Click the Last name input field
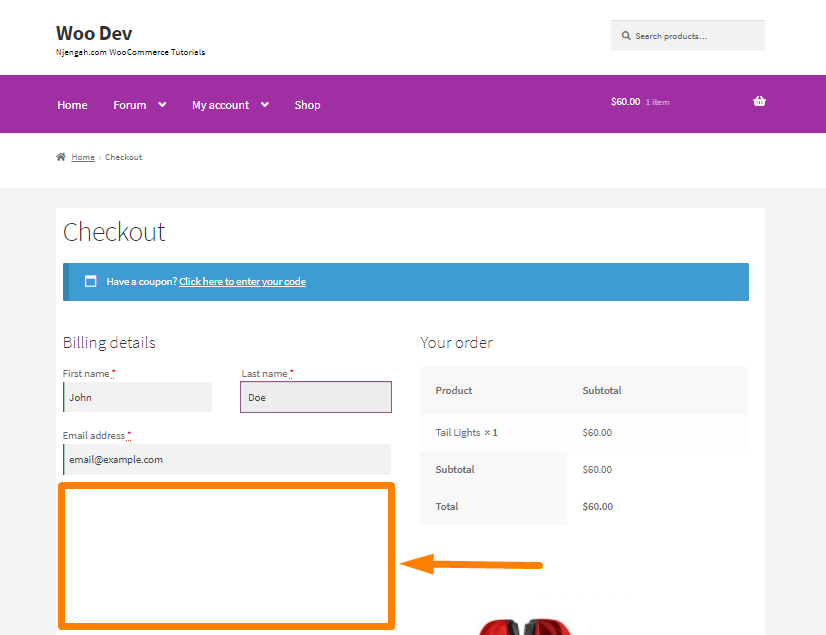The image size is (826, 635). (316, 397)
